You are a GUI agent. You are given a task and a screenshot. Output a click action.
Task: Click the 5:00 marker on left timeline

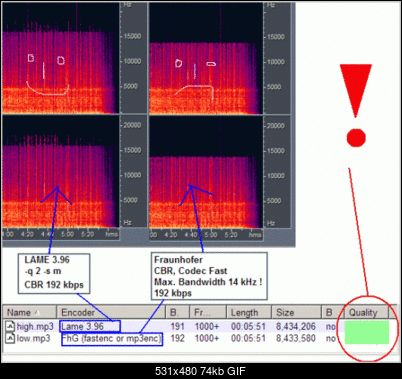coord(67,234)
